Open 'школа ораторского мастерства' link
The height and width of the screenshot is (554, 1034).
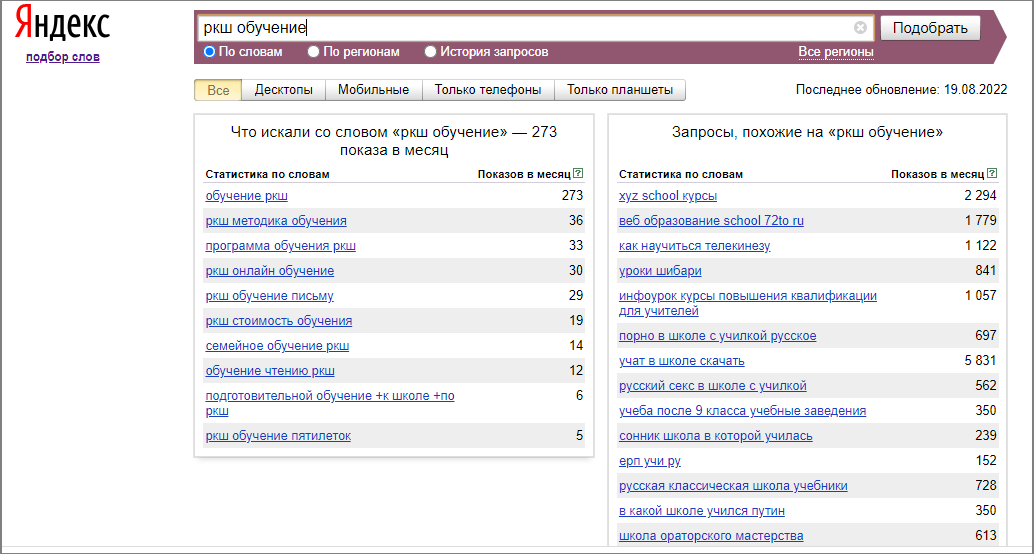click(711, 536)
